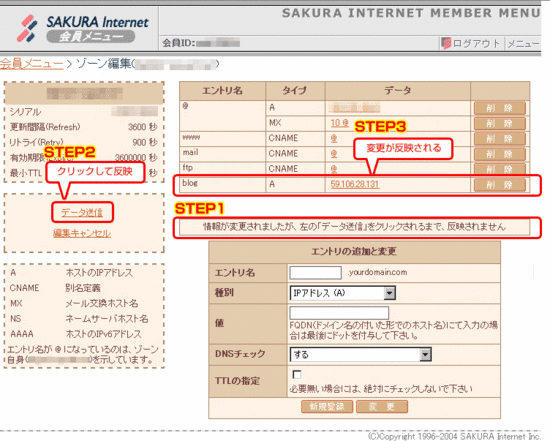Delete the mail CNAME entry
This screenshot has width=550, height=441.
pyautogui.click(x=499, y=154)
